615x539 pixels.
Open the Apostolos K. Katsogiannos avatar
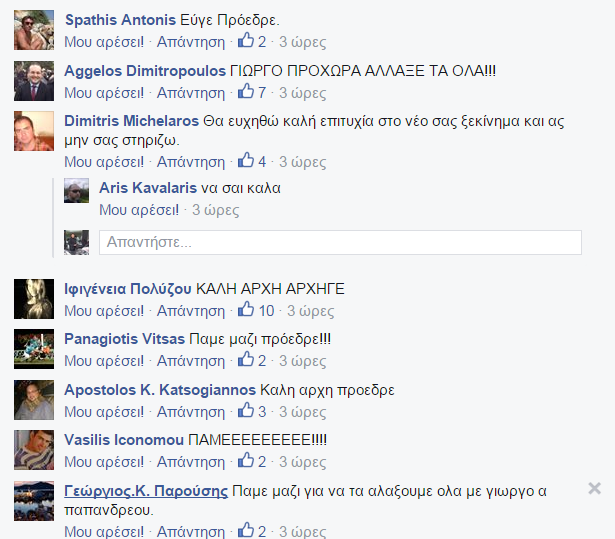(x=34, y=400)
